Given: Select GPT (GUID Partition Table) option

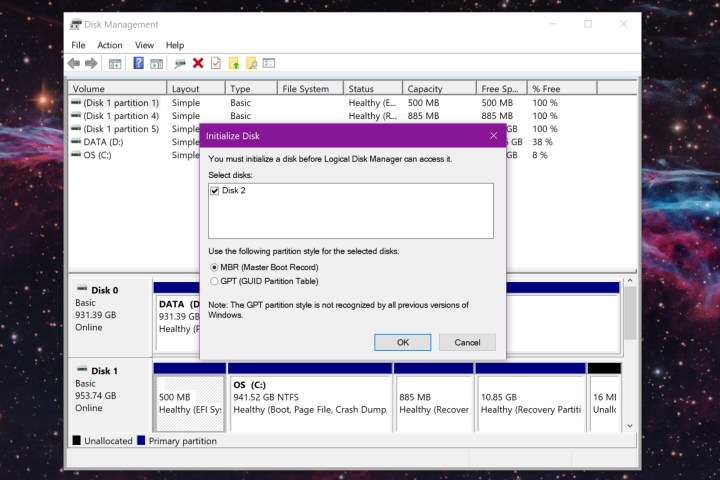Looking at the screenshot, I should (x=215, y=281).
